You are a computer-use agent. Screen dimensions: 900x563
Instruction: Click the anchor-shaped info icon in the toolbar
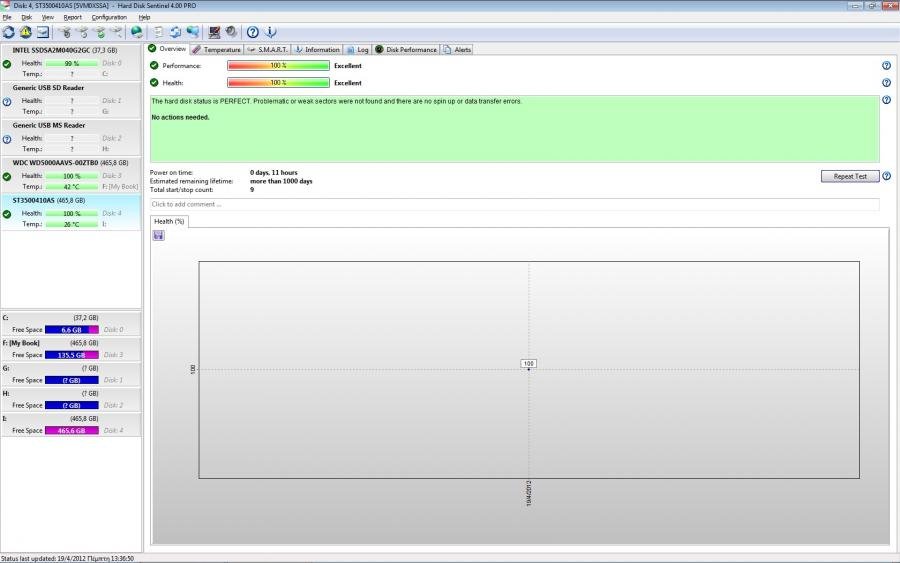[270, 32]
